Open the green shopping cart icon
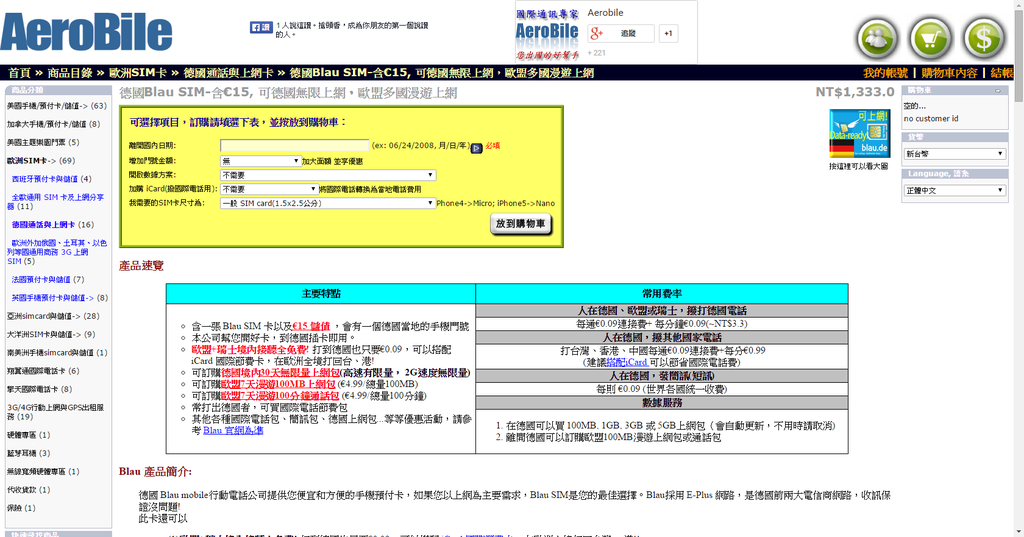Viewport: 1024px width, 537px height. [931, 39]
